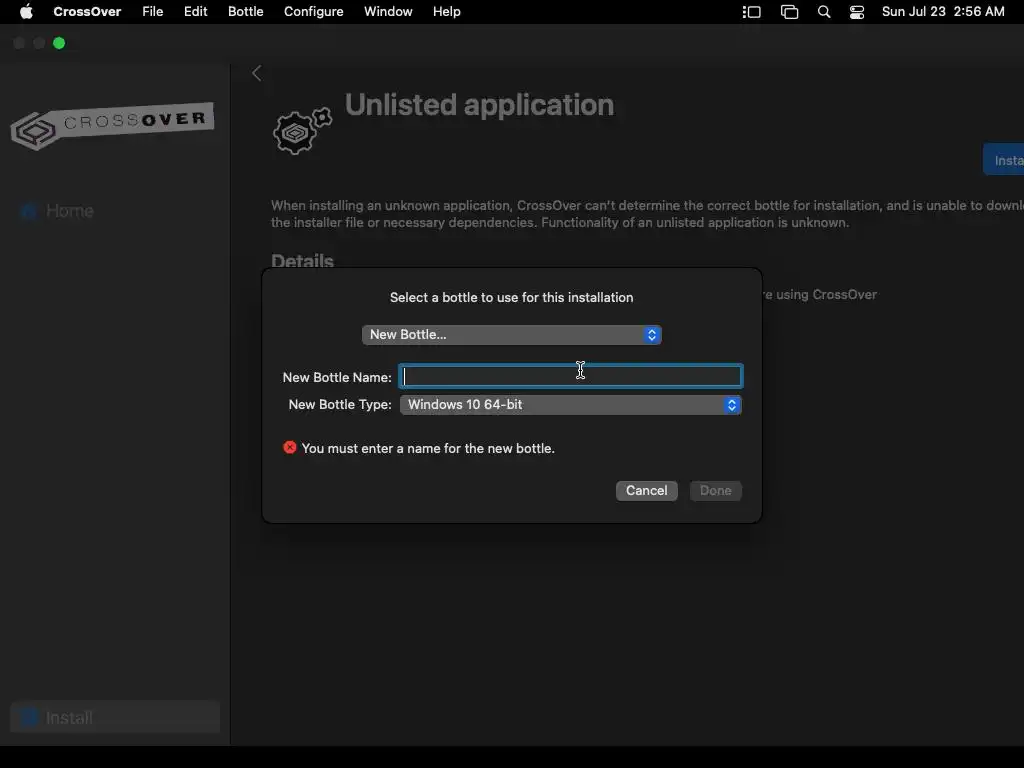Click the screen mirroring menu bar icon
This screenshot has width=1024, height=768.
[x=790, y=12]
